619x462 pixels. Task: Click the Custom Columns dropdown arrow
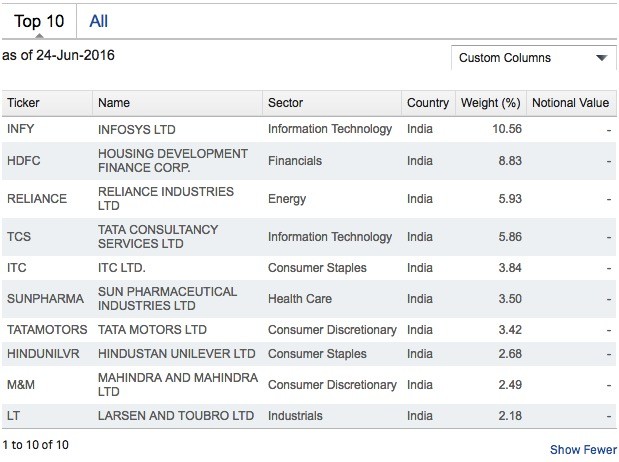coord(602,58)
